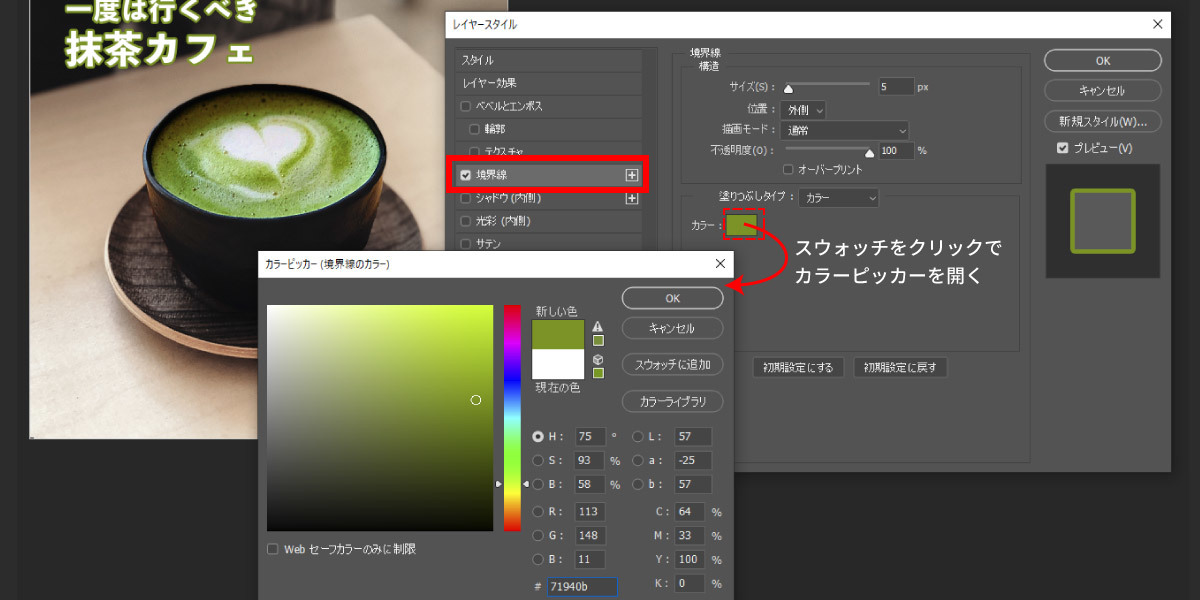1200x600 pixels.
Task: Click the small swatch below the warning triangle
Action: [598, 340]
